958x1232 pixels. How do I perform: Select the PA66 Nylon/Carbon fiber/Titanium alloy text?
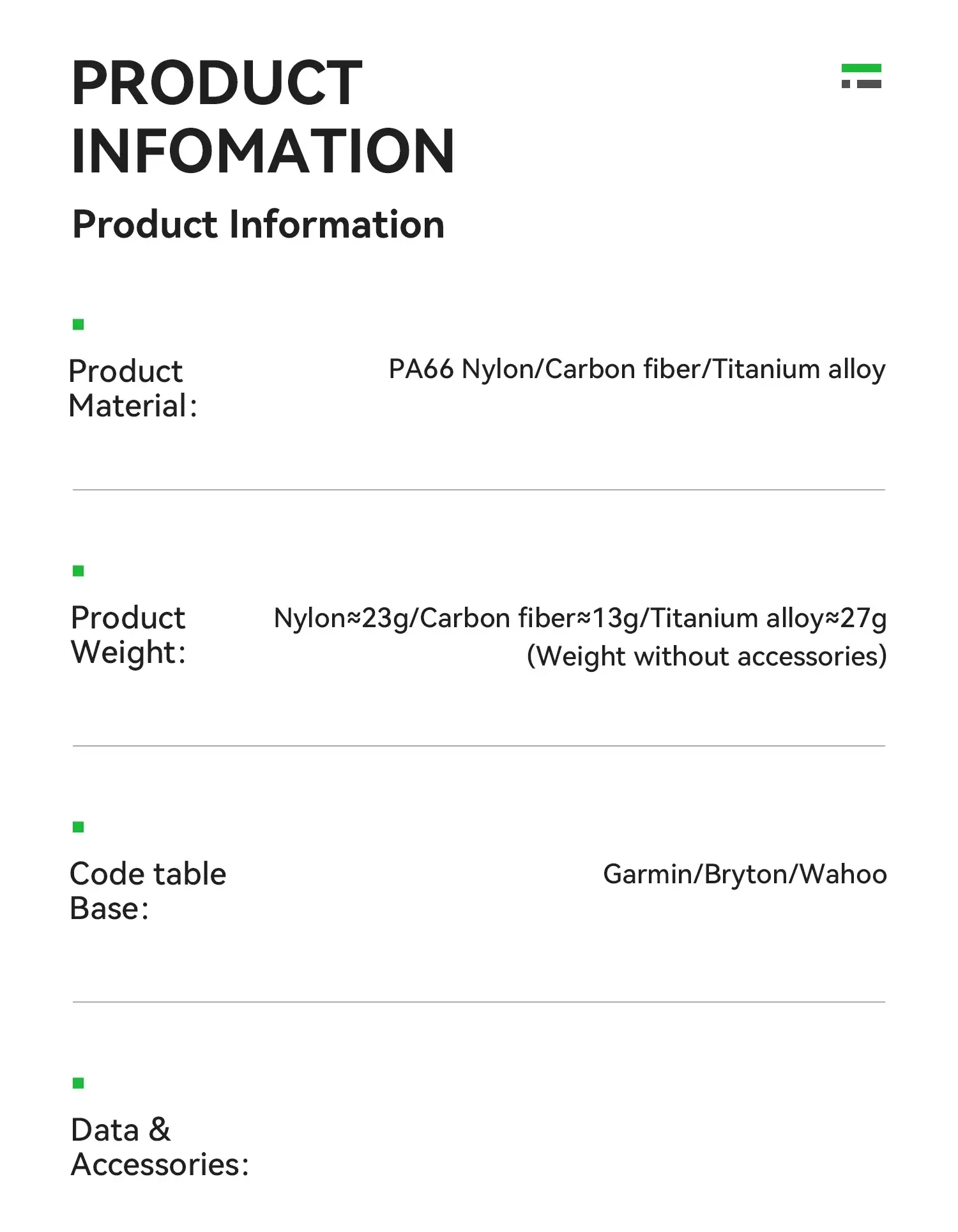637,369
